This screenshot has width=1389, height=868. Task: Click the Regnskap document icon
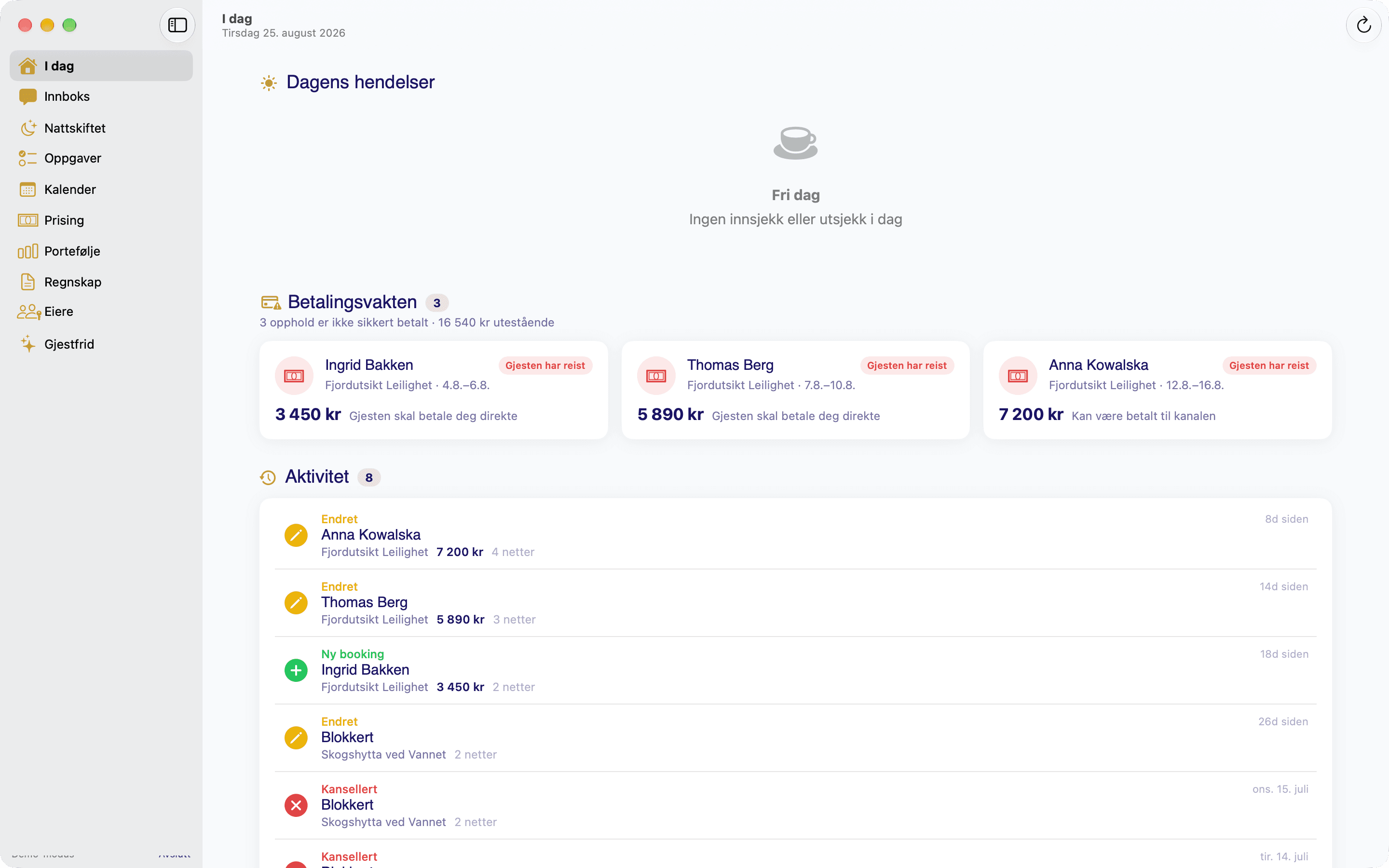click(x=27, y=282)
